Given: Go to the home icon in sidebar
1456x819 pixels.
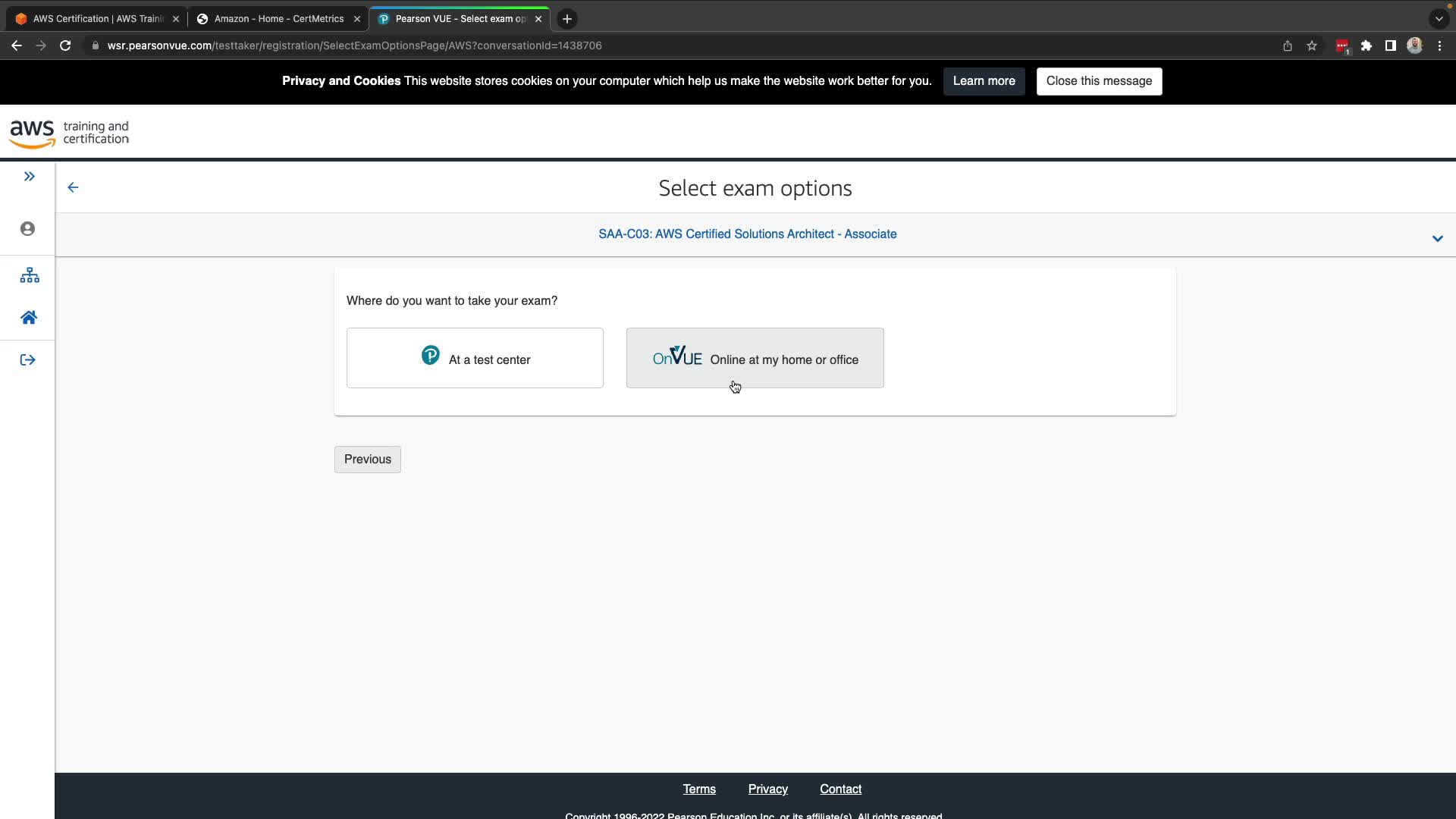Looking at the screenshot, I should [x=29, y=318].
